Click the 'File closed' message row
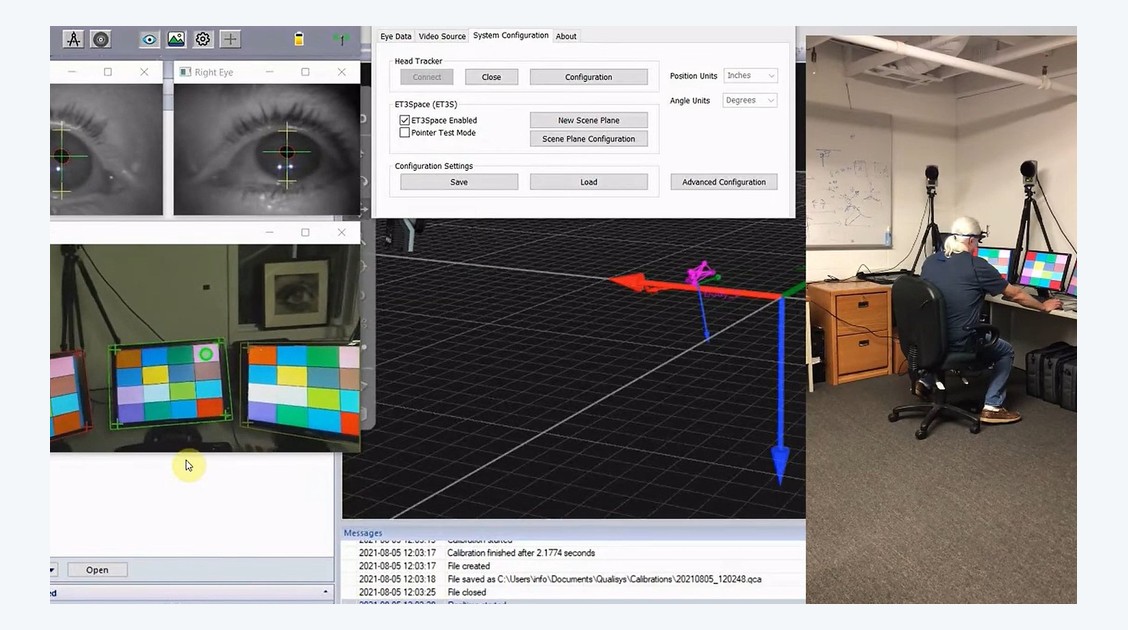The image size is (1128, 630). click(467, 592)
